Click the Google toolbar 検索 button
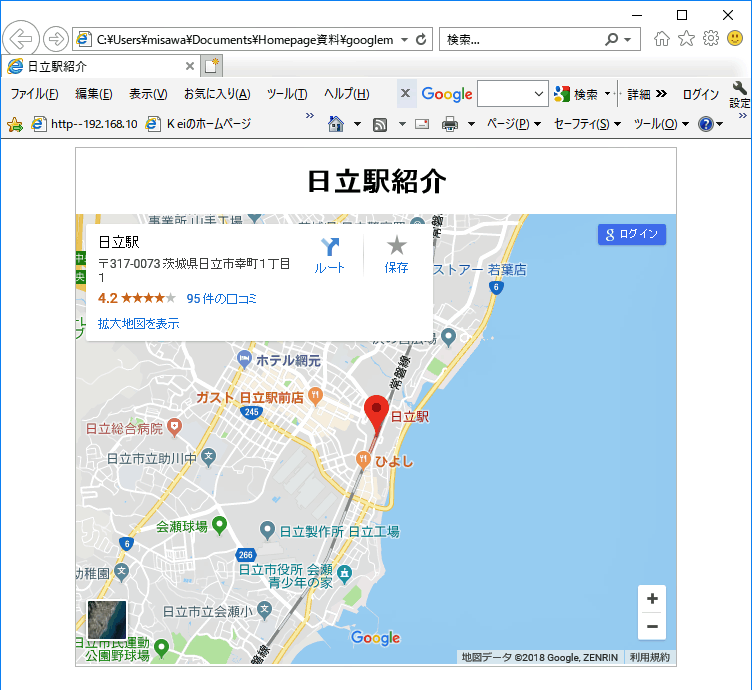 [x=576, y=94]
